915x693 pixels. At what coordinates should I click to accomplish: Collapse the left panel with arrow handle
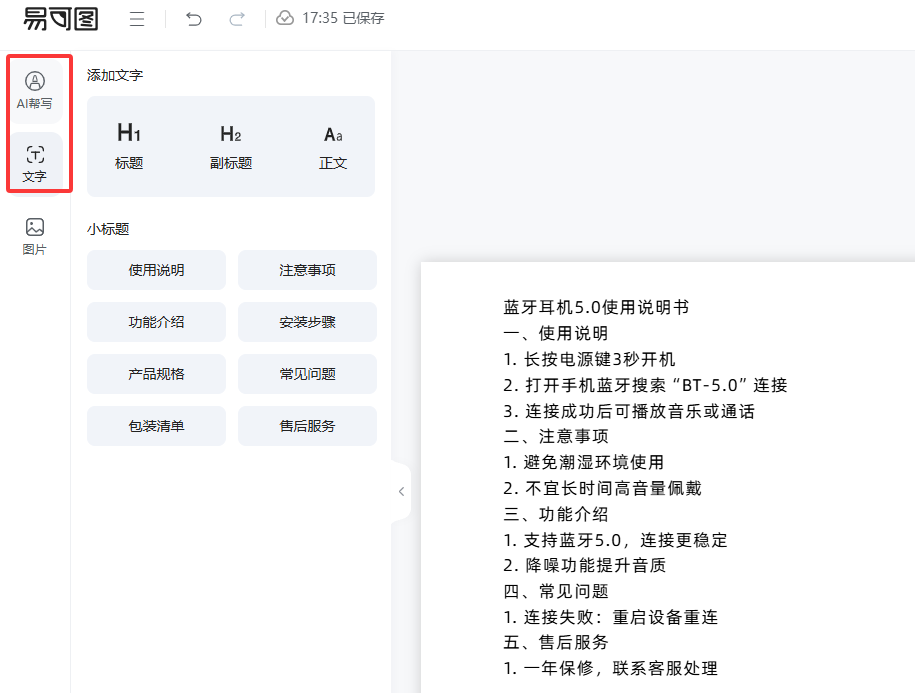(401, 491)
